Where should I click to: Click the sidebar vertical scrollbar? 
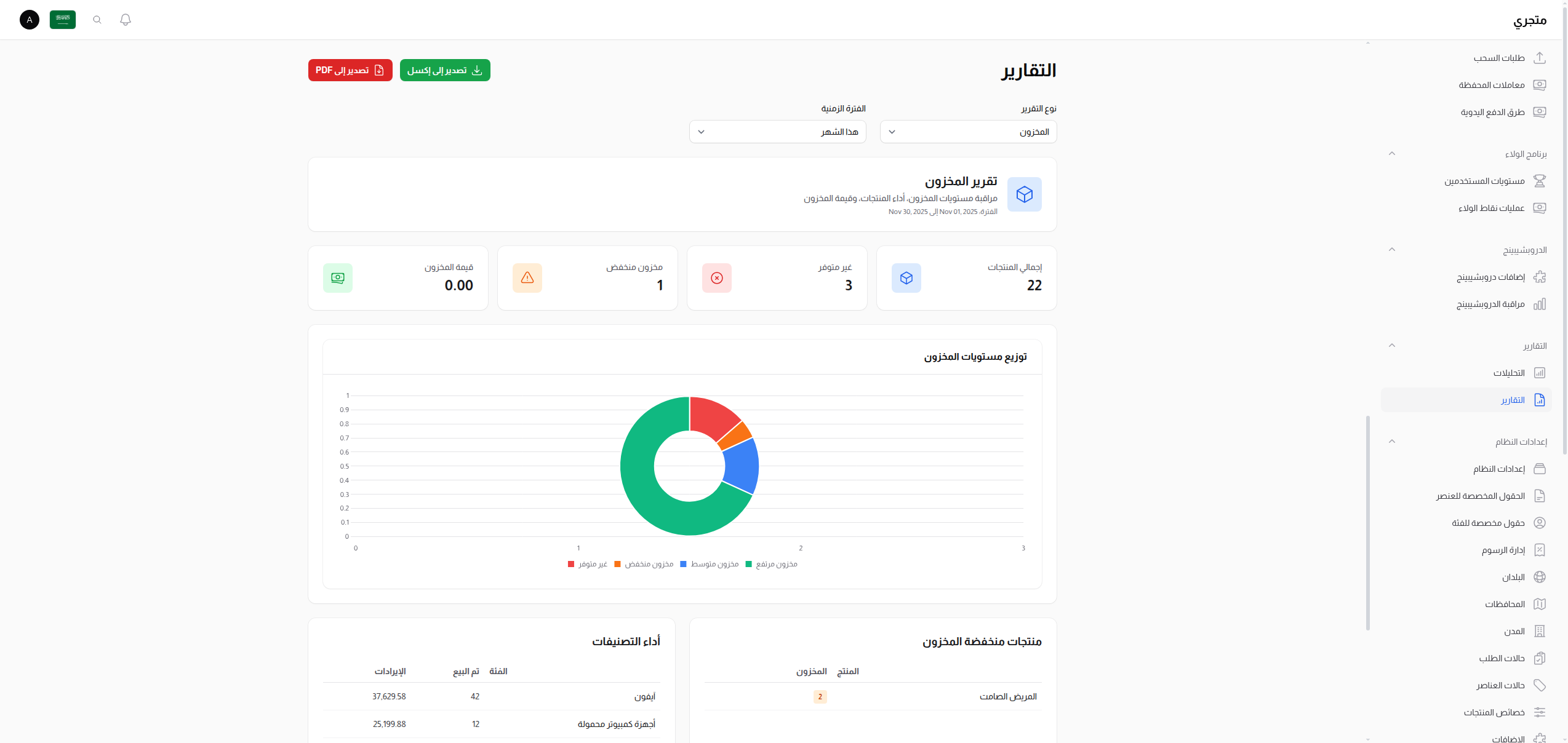click(1367, 523)
